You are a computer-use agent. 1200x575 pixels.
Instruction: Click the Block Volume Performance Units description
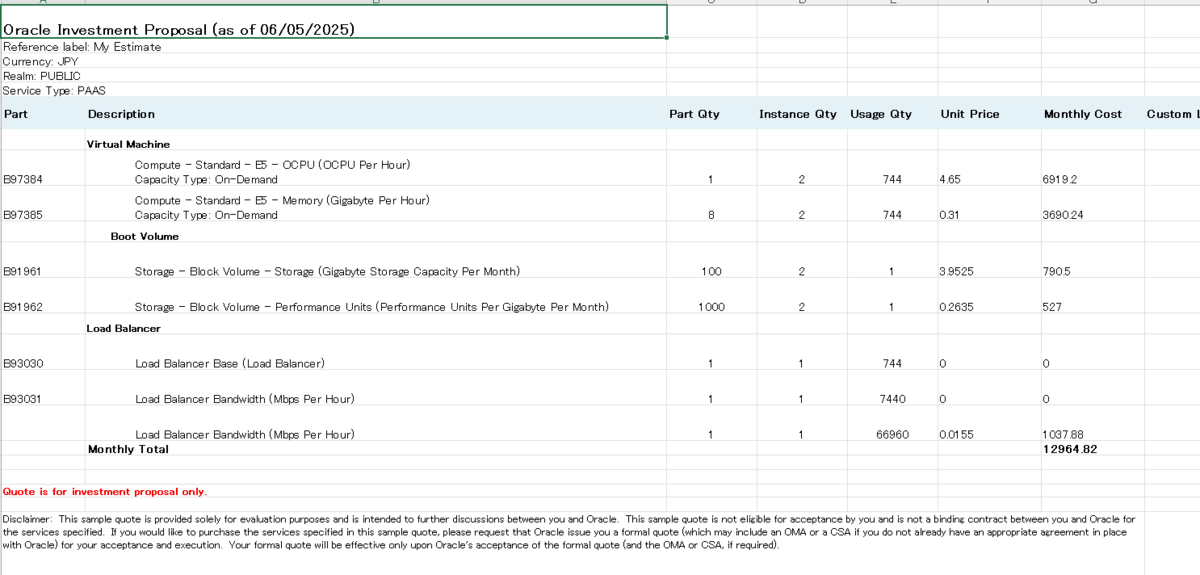coord(372,307)
